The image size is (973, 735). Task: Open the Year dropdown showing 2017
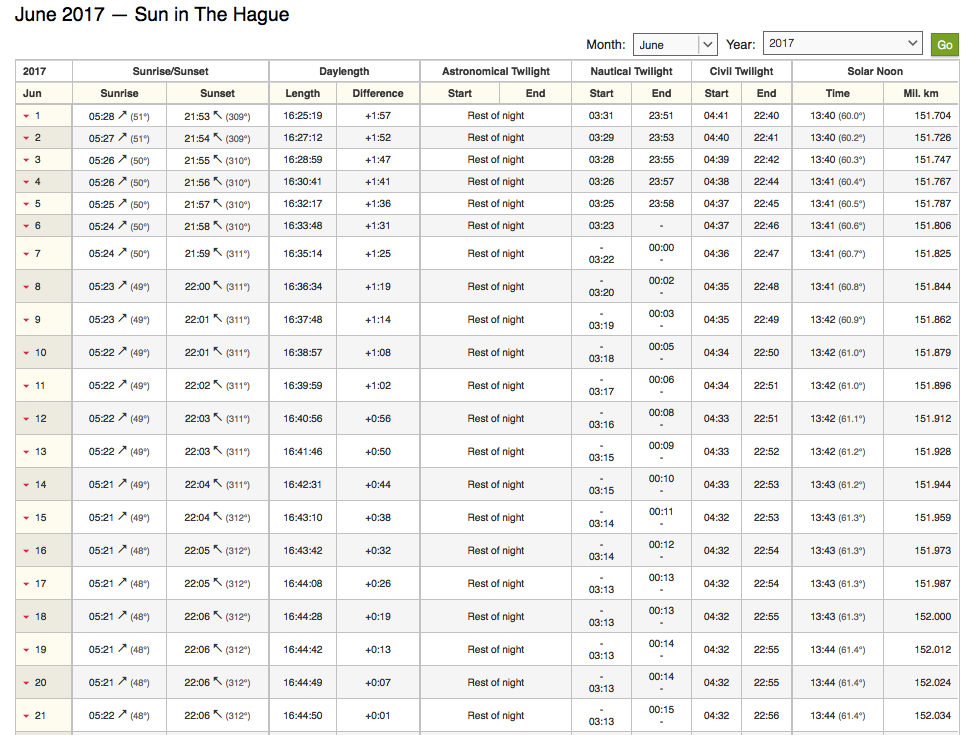pos(842,44)
